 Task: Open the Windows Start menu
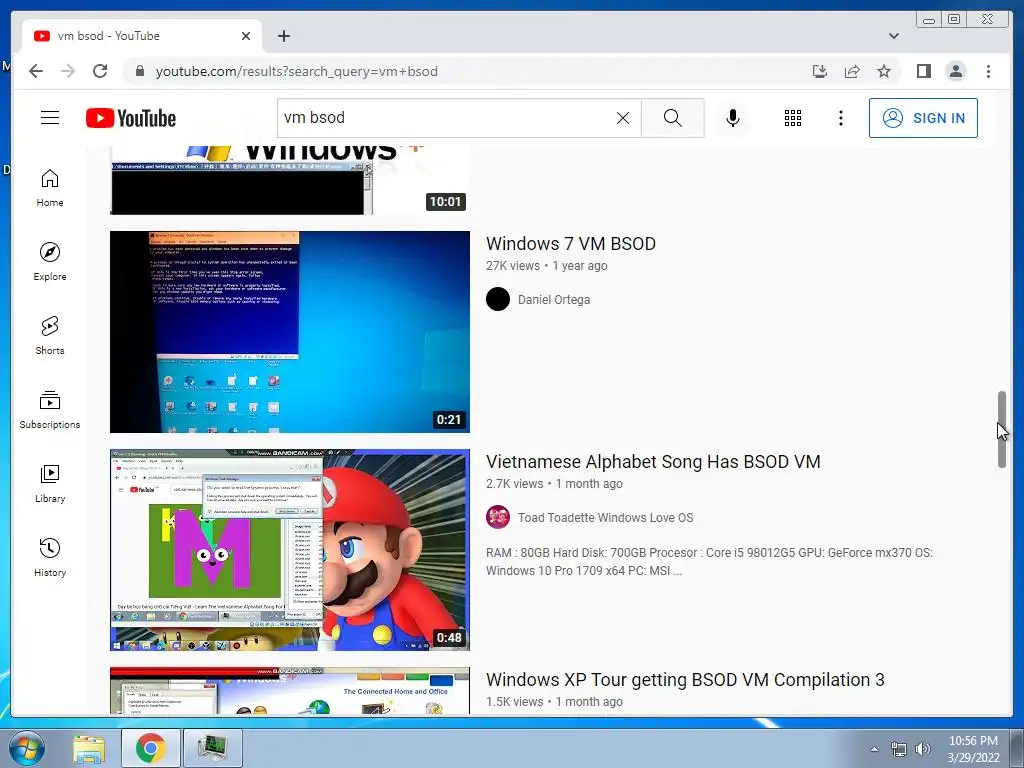tap(26, 748)
